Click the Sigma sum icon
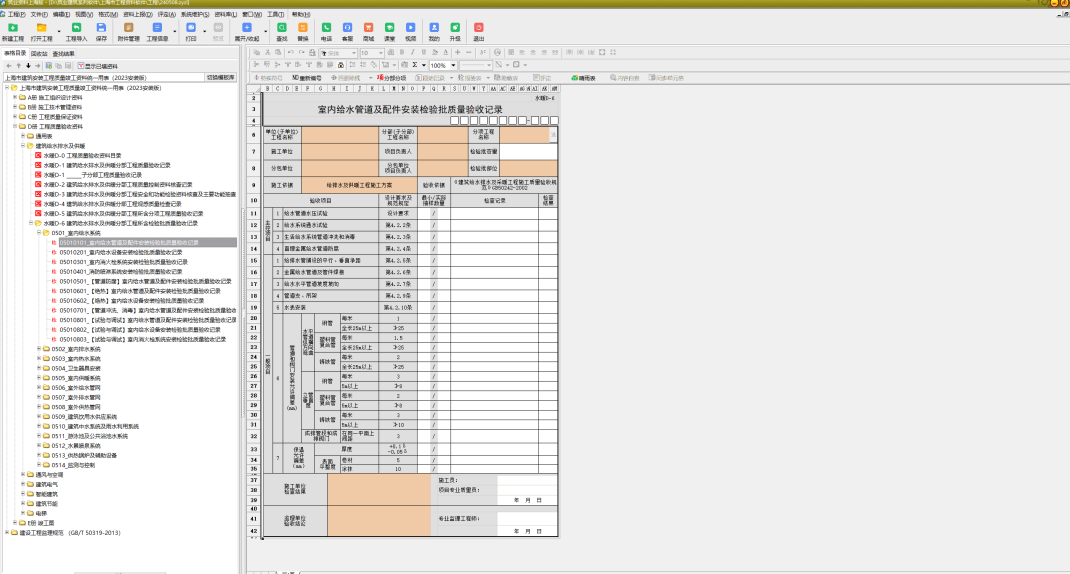 414,65
